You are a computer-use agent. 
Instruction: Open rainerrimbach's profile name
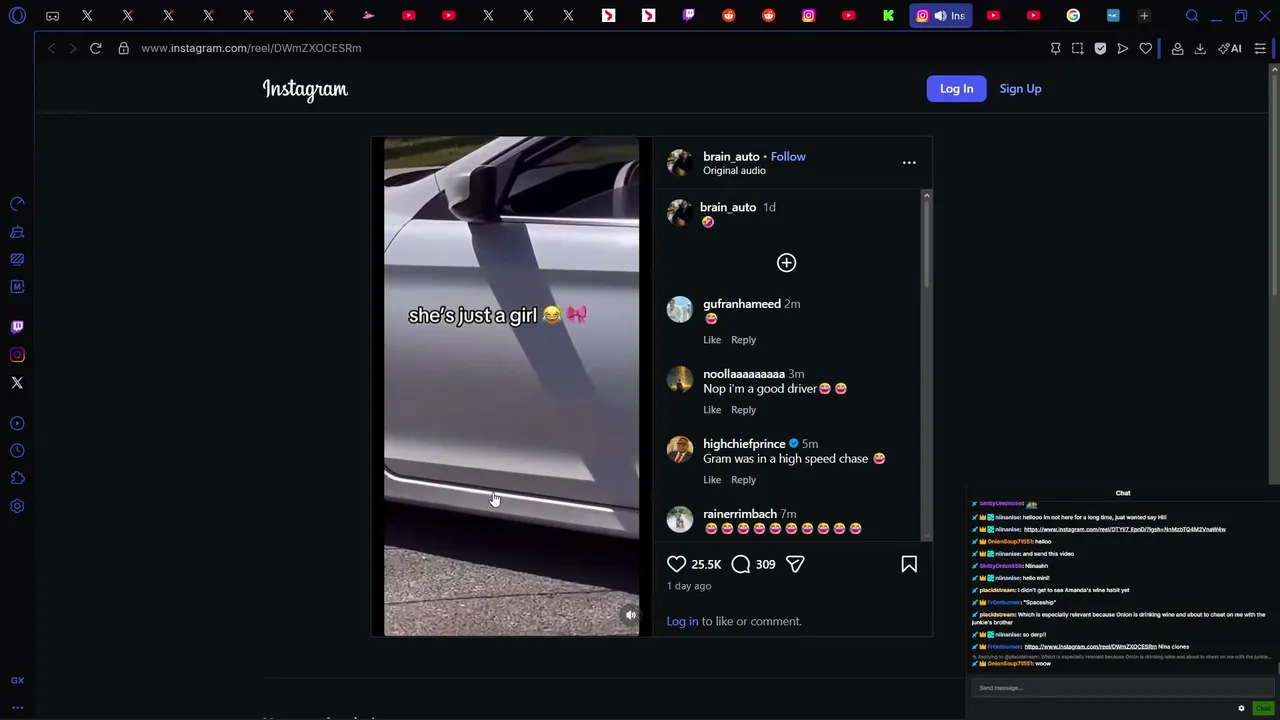click(x=740, y=514)
